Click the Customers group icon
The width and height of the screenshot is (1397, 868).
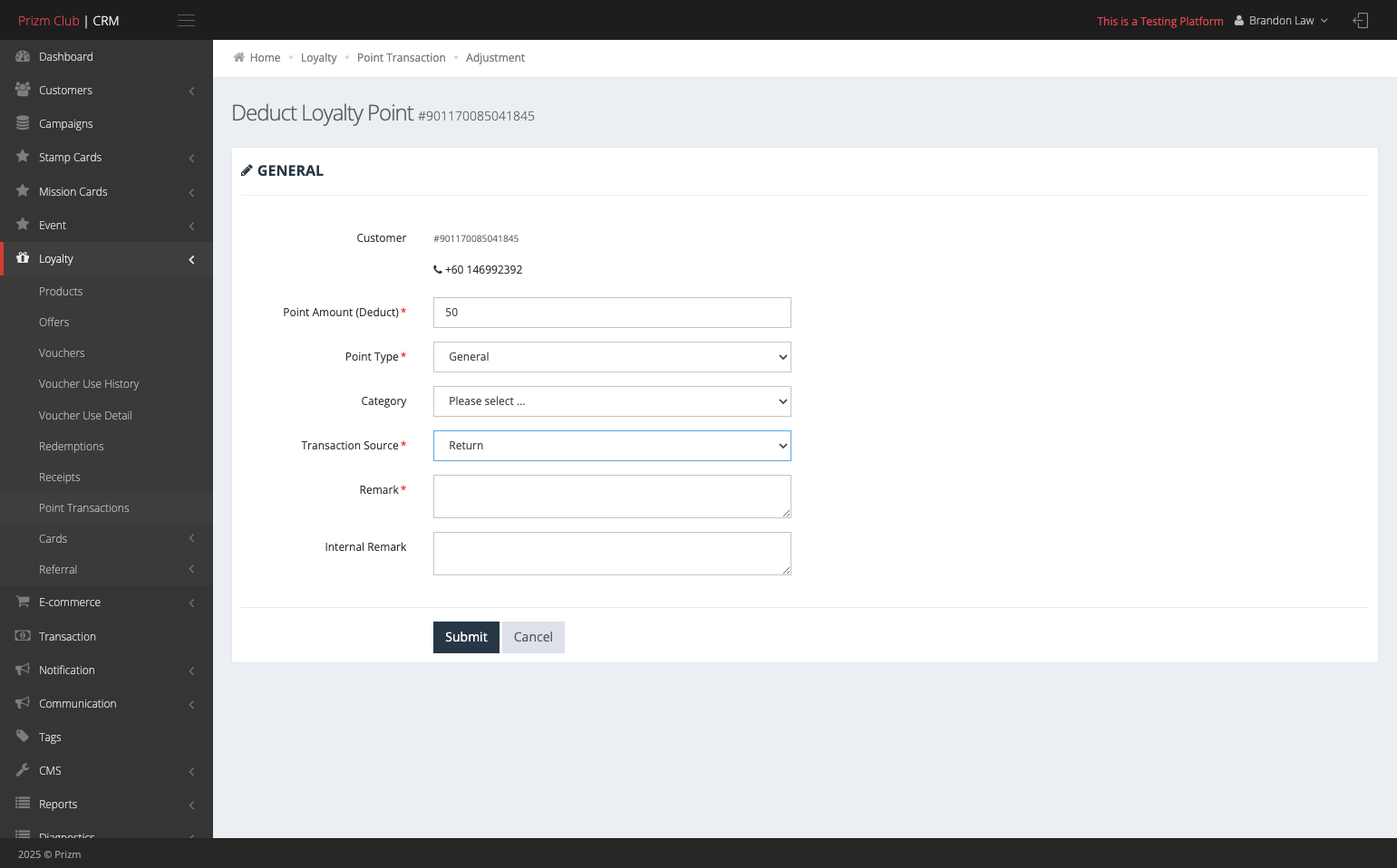pos(23,90)
